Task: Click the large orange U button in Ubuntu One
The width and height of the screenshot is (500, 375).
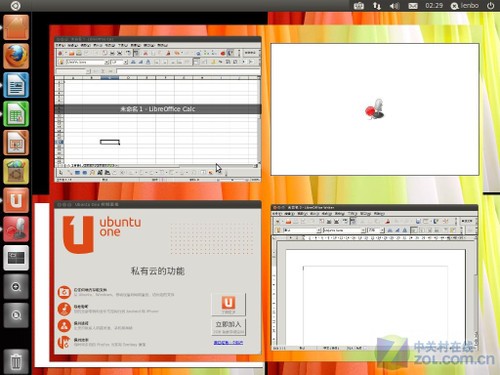Action: point(229,304)
